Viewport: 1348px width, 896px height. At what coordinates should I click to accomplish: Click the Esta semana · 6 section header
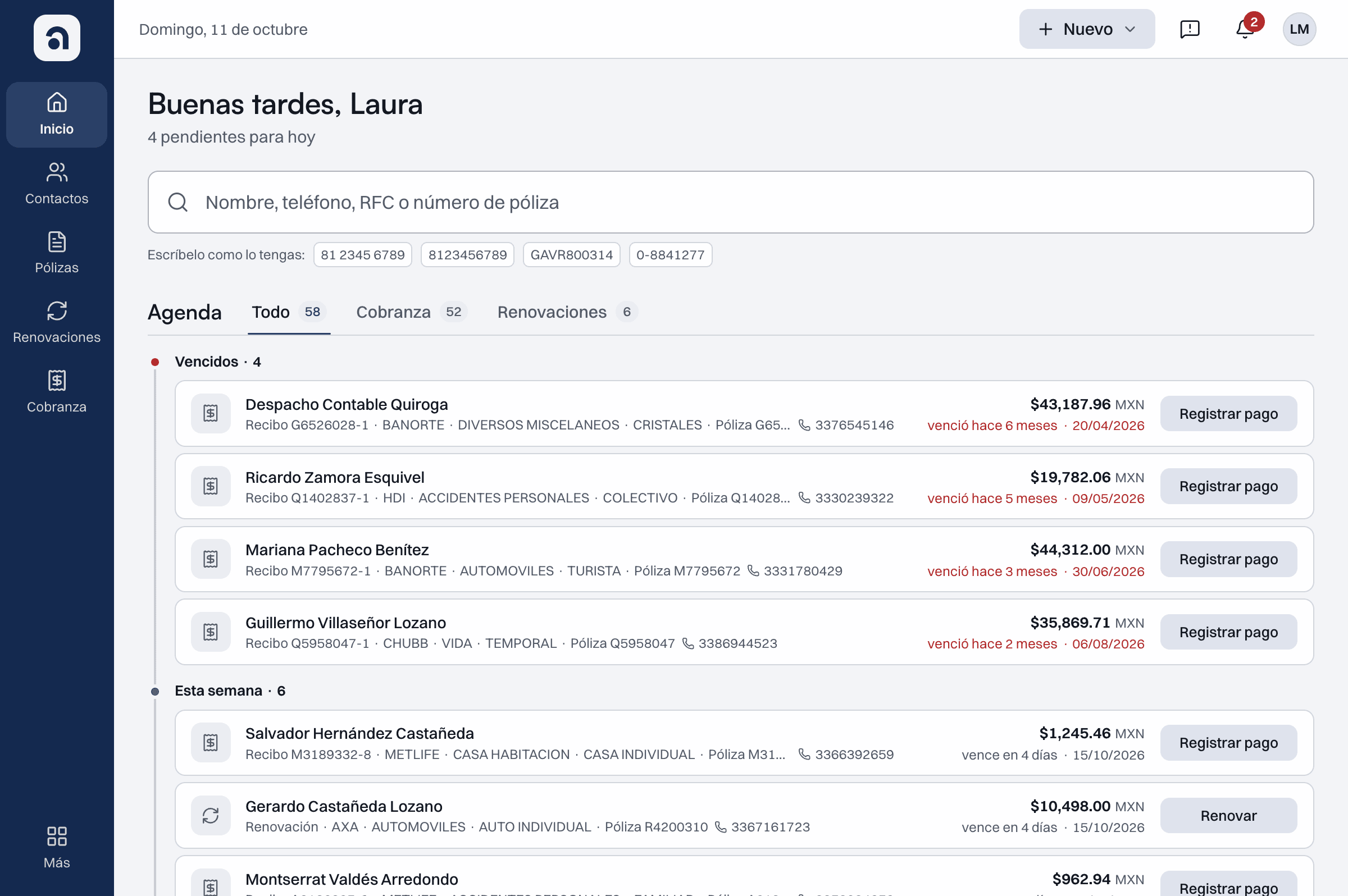[x=230, y=691]
